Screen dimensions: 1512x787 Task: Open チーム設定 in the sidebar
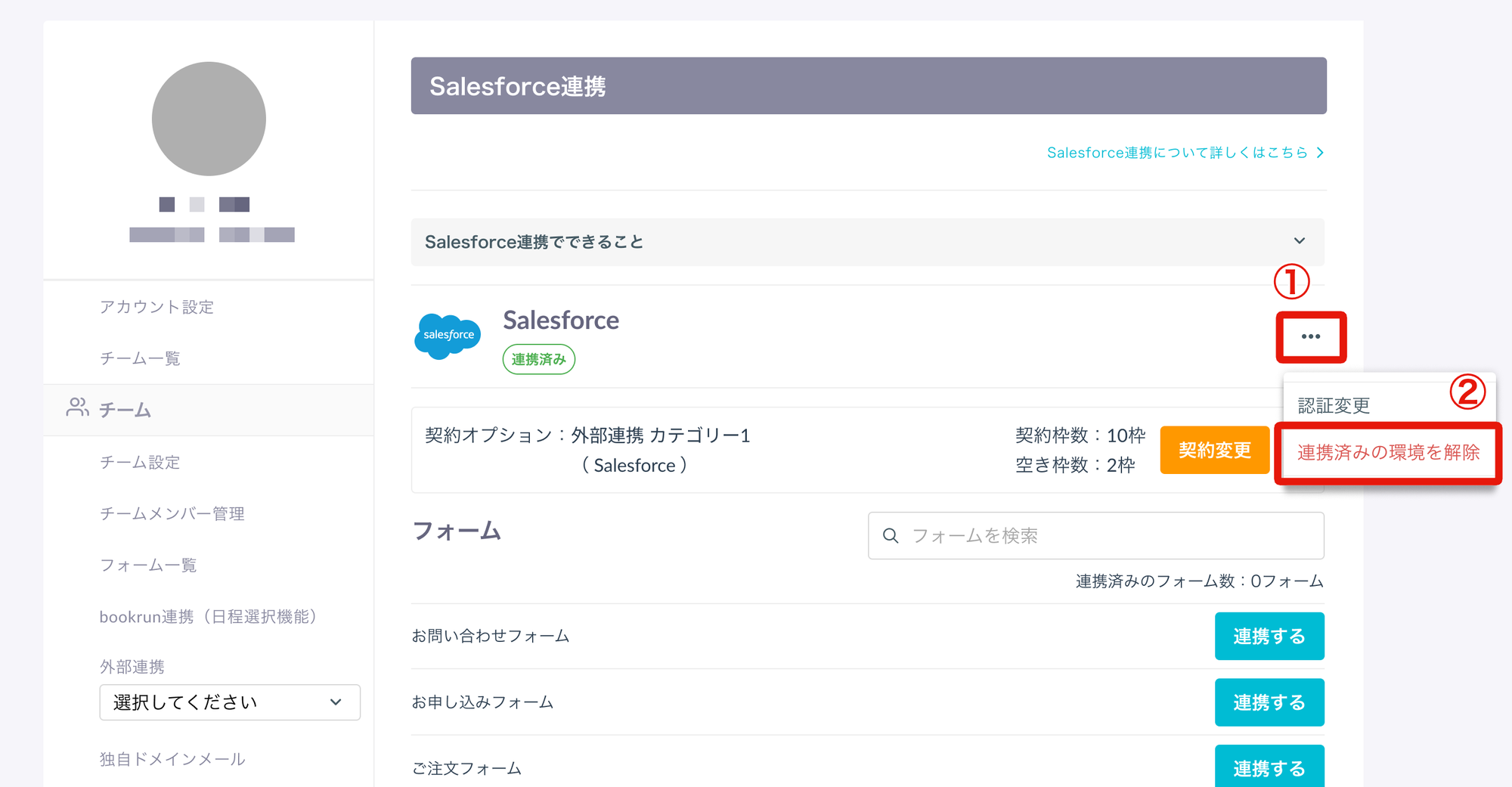140,462
